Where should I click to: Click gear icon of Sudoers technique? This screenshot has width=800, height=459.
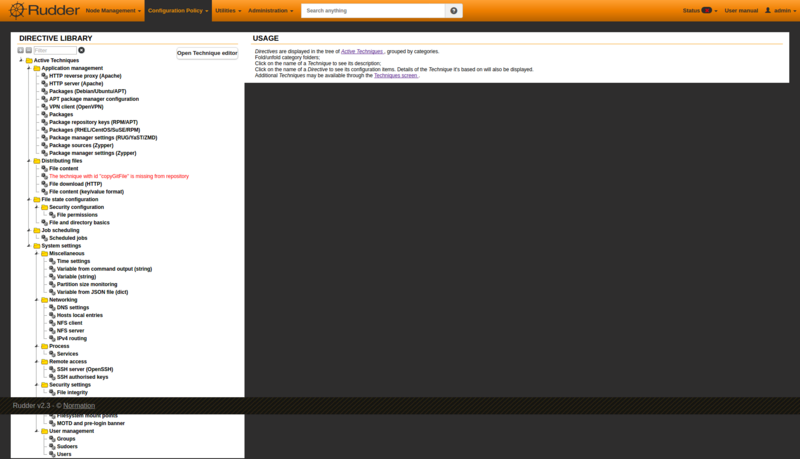tap(52, 446)
